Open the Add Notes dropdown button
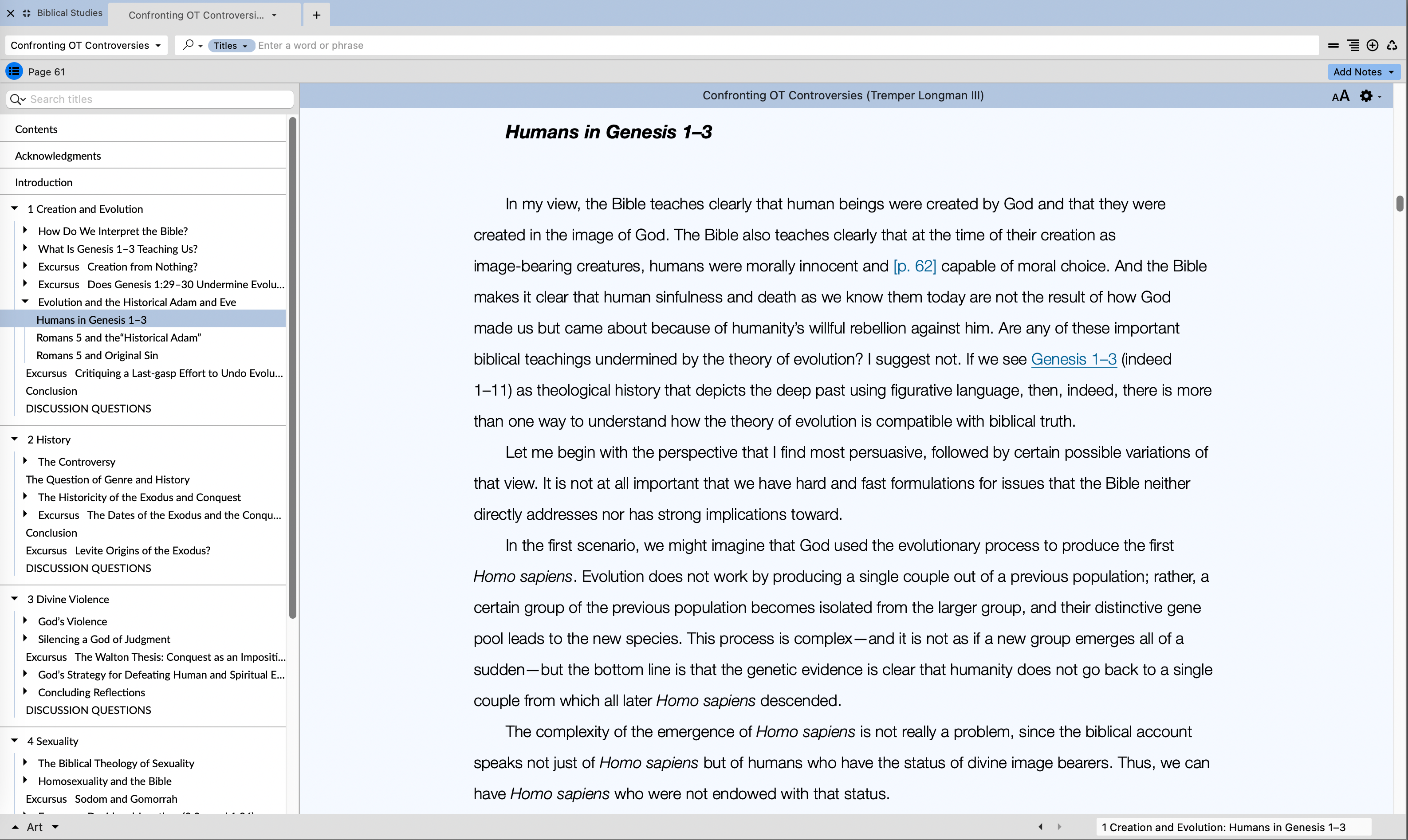Viewport: 1408px width, 840px height. point(1363,72)
